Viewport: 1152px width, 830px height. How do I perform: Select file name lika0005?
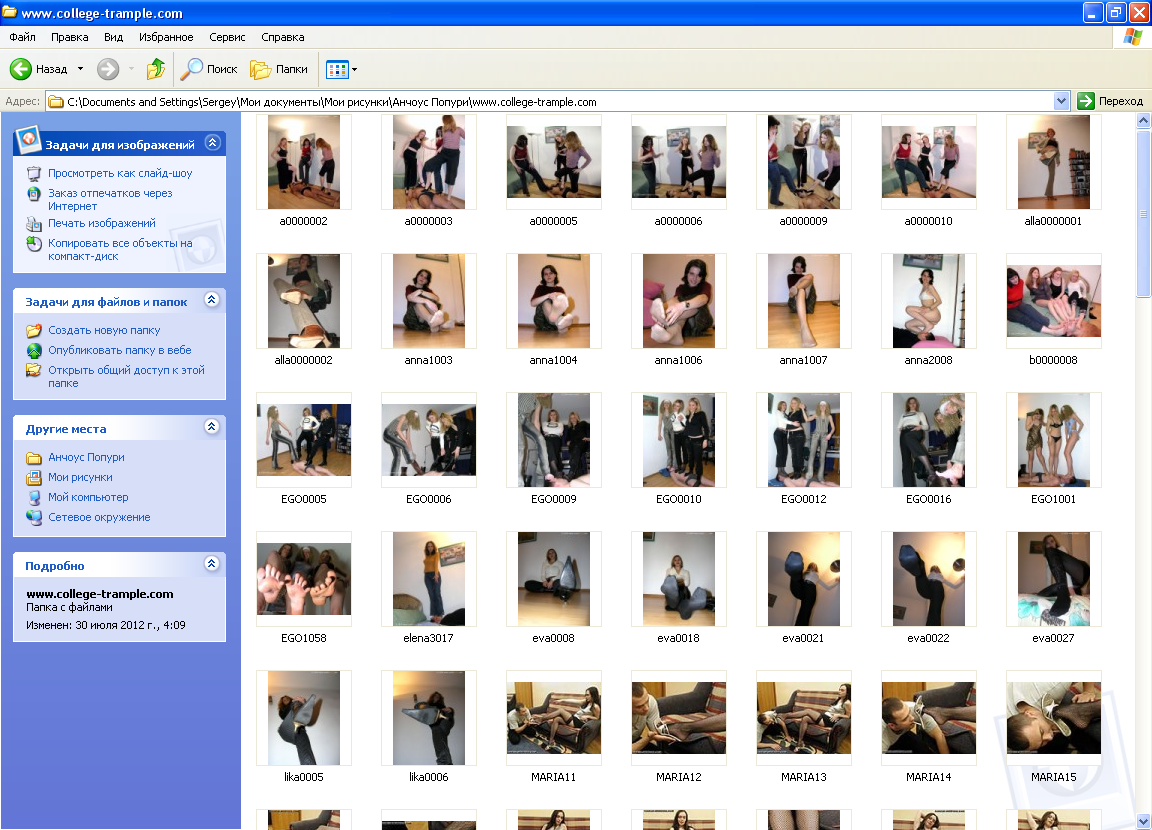303,777
